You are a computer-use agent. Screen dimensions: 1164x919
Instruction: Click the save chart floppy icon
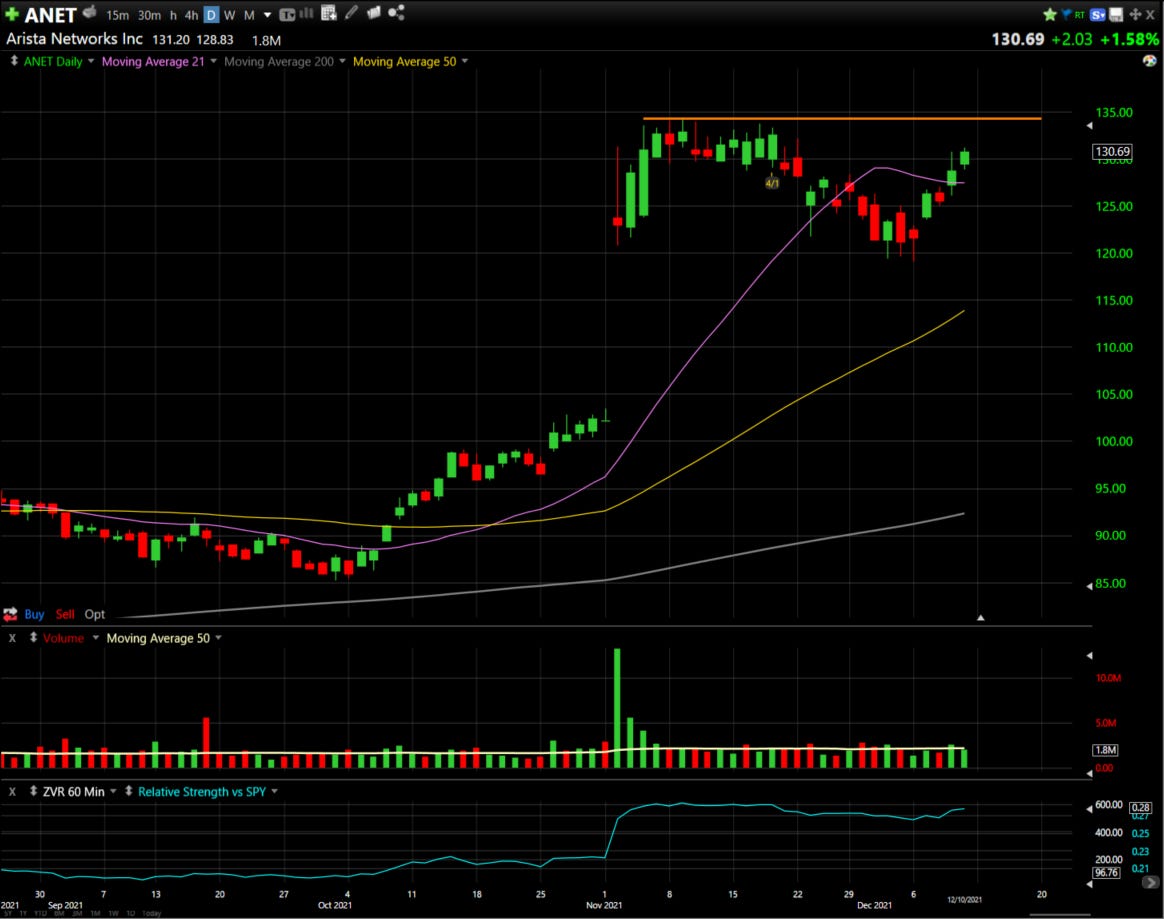point(1116,14)
